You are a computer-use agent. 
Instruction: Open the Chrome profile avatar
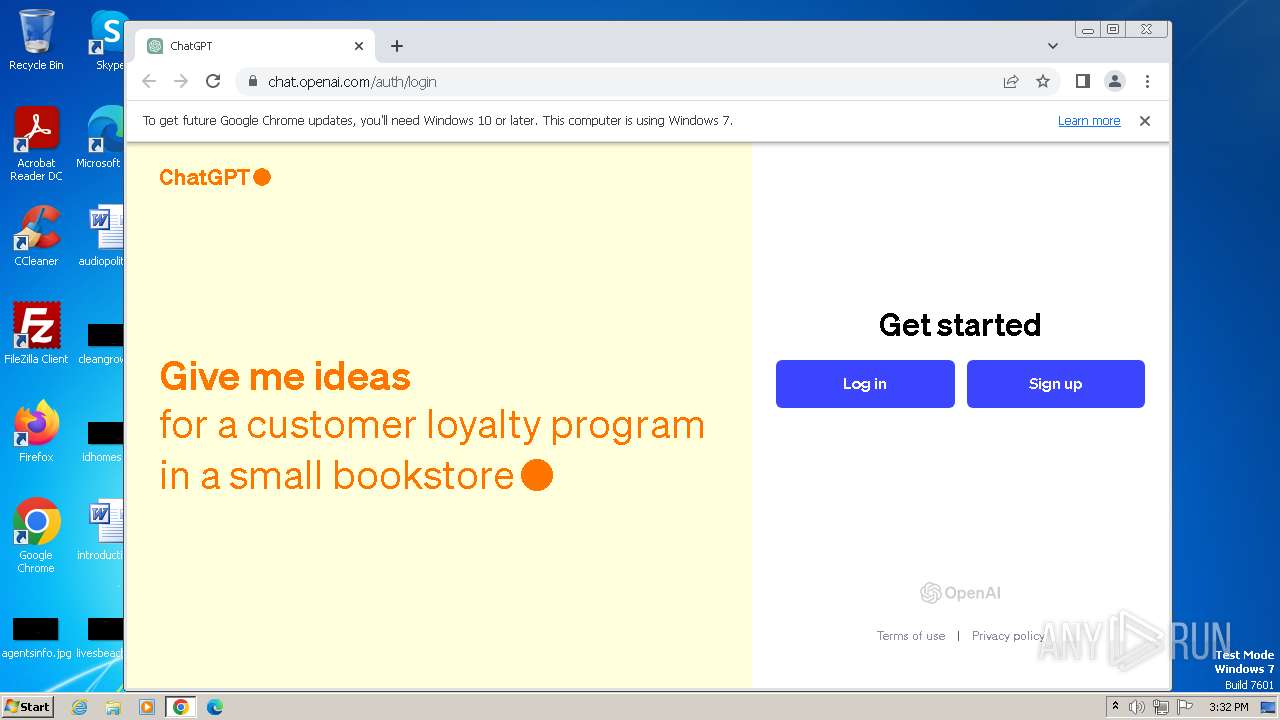click(1115, 81)
